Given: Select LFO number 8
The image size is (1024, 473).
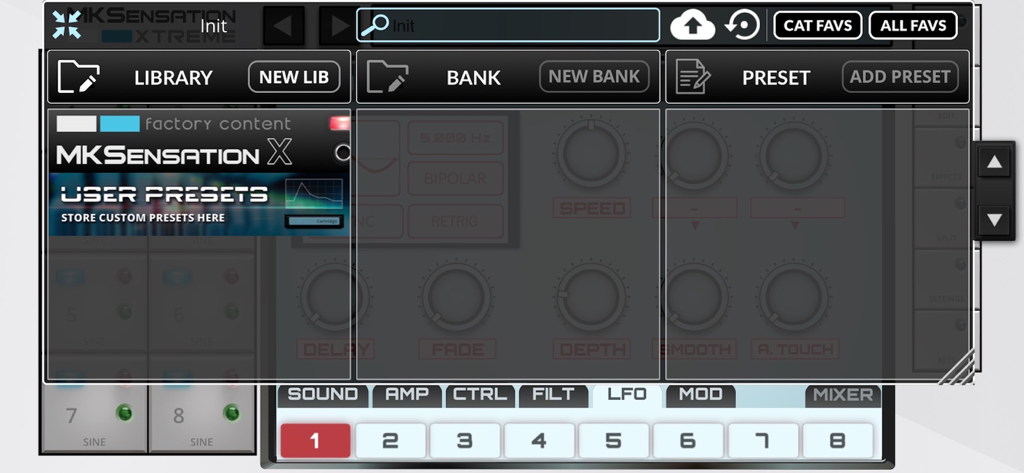Looking at the screenshot, I should [837, 440].
